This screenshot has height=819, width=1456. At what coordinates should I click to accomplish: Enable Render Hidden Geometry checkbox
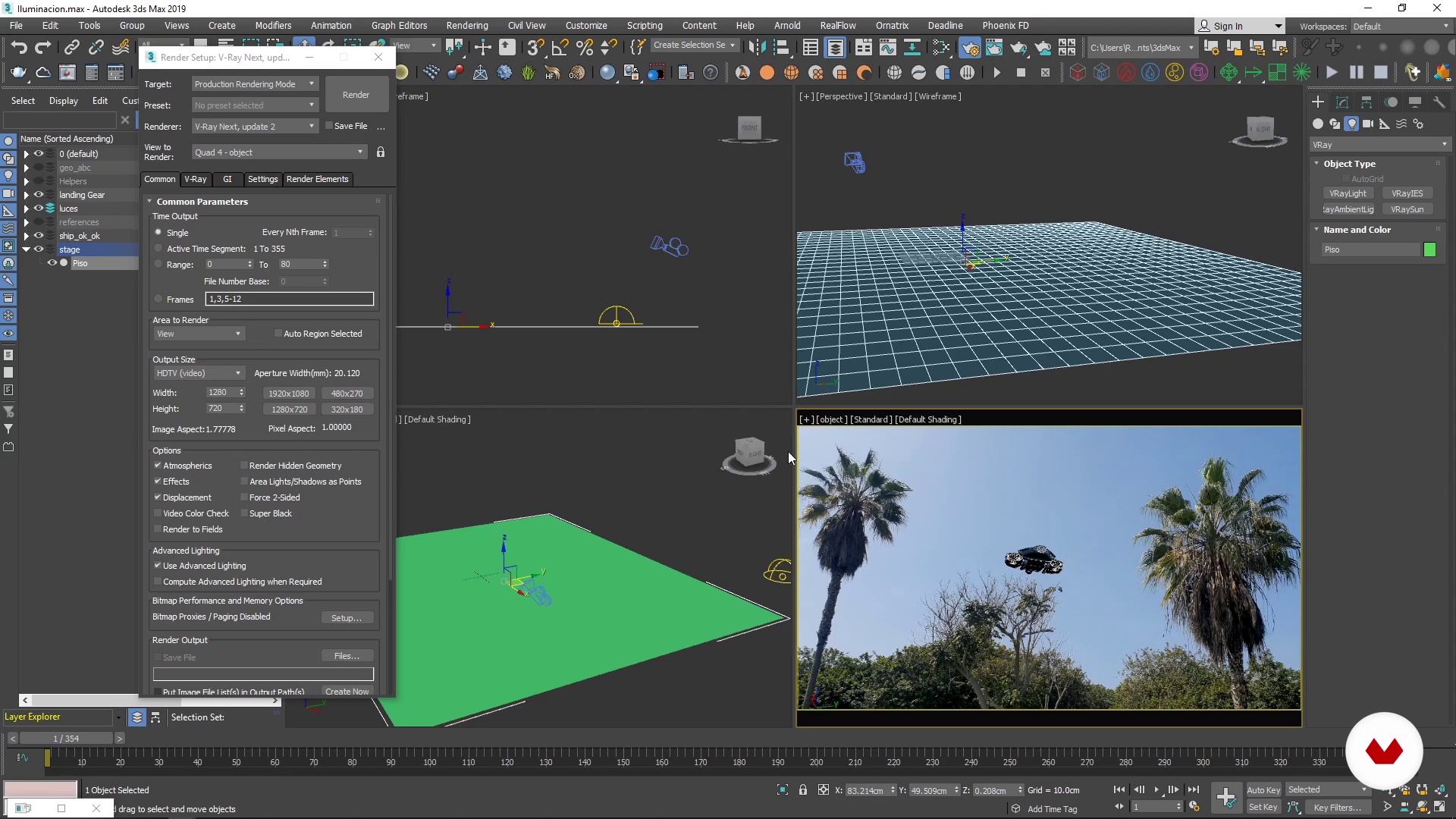(x=244, y=466)
